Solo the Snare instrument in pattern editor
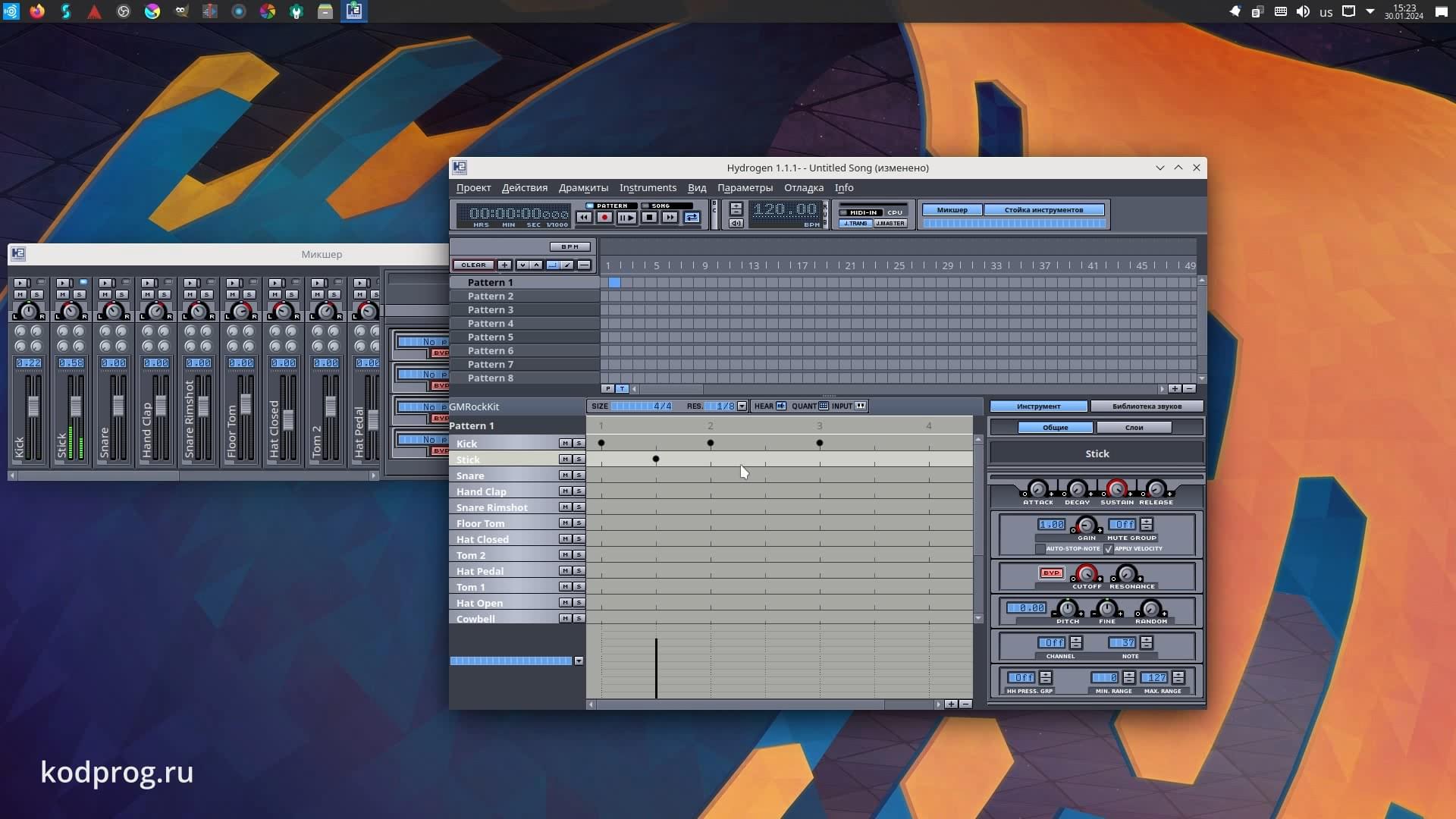 579,475
